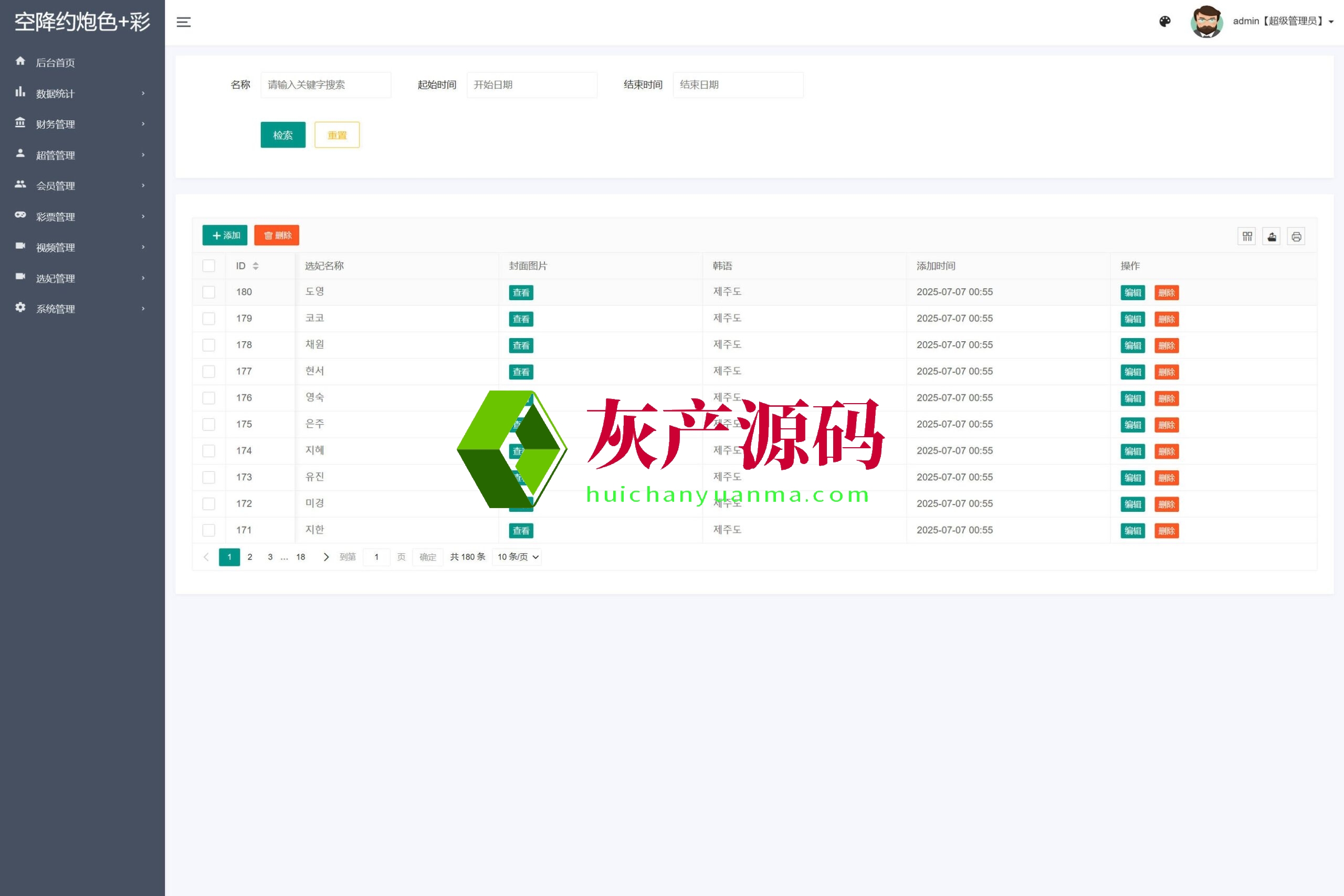
Task: Click the 重置 reset button
Action: coord(337,135)
